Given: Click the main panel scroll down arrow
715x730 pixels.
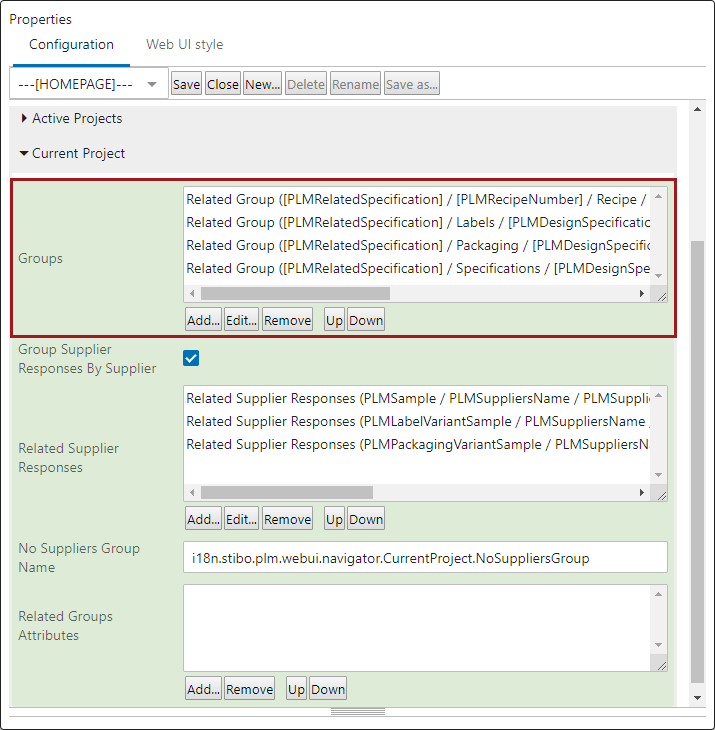Looking at the screenshot, I should [x=697, y=697].
